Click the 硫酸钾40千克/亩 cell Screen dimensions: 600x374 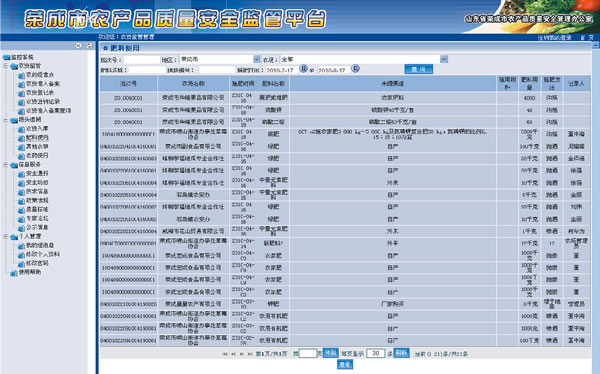393,110
